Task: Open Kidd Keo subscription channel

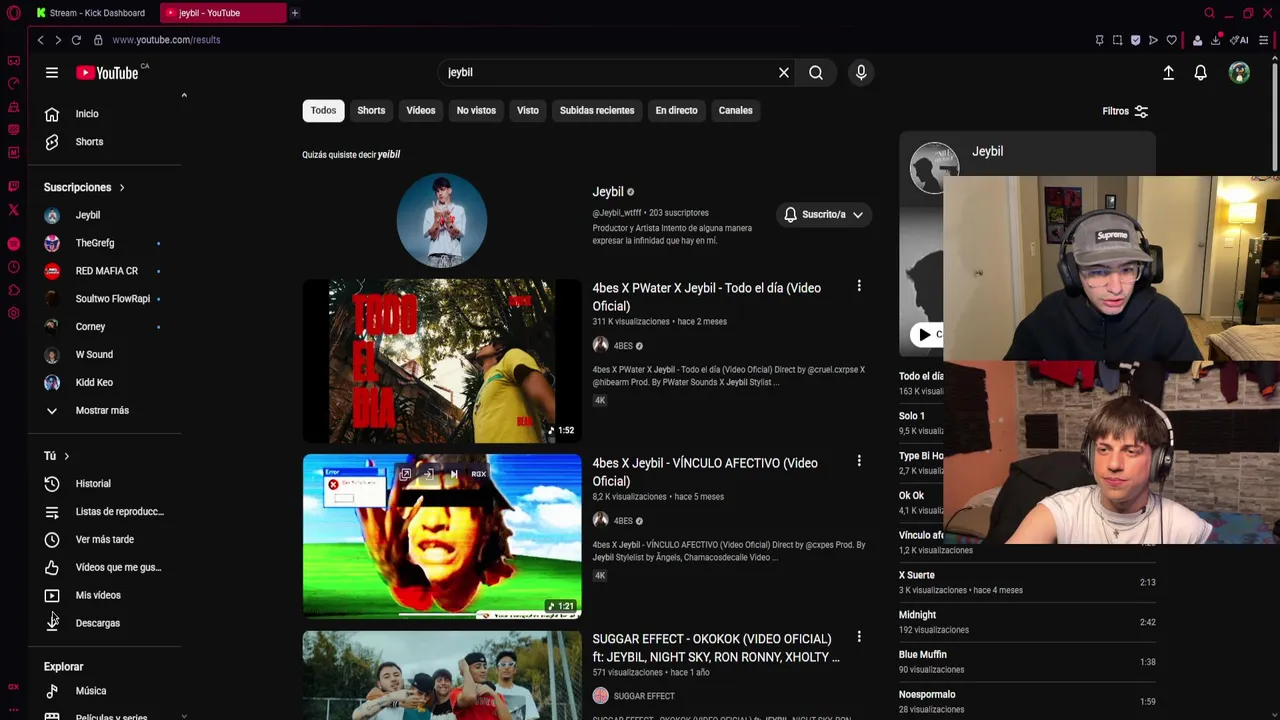Action: pos(103,382)
